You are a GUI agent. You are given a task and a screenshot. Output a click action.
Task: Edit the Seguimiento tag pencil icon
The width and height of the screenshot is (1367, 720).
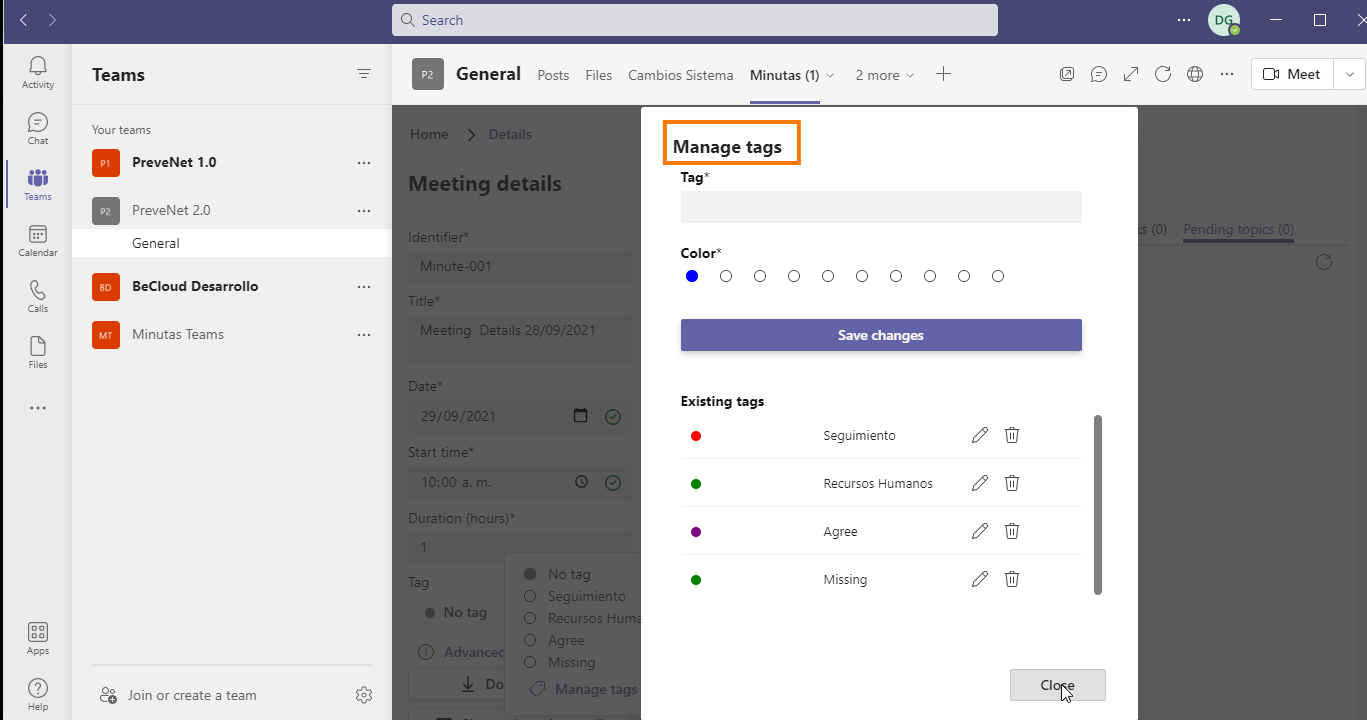point(980,435)
